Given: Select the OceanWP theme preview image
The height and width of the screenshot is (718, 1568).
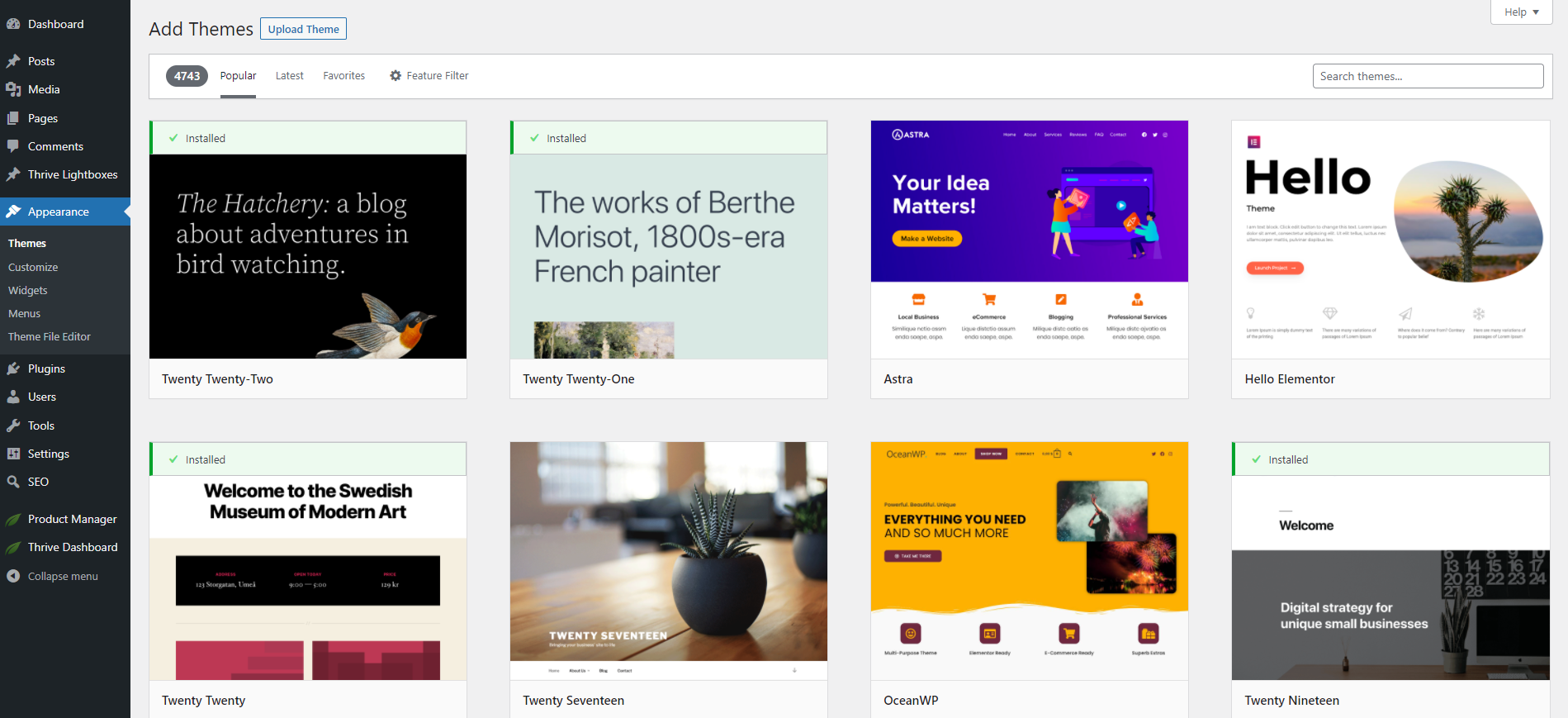Looking at the screenshot, I should pos(1030,561).
